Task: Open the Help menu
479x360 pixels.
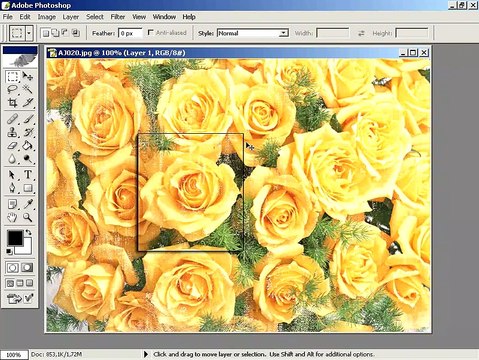Action: coord(189,17)
